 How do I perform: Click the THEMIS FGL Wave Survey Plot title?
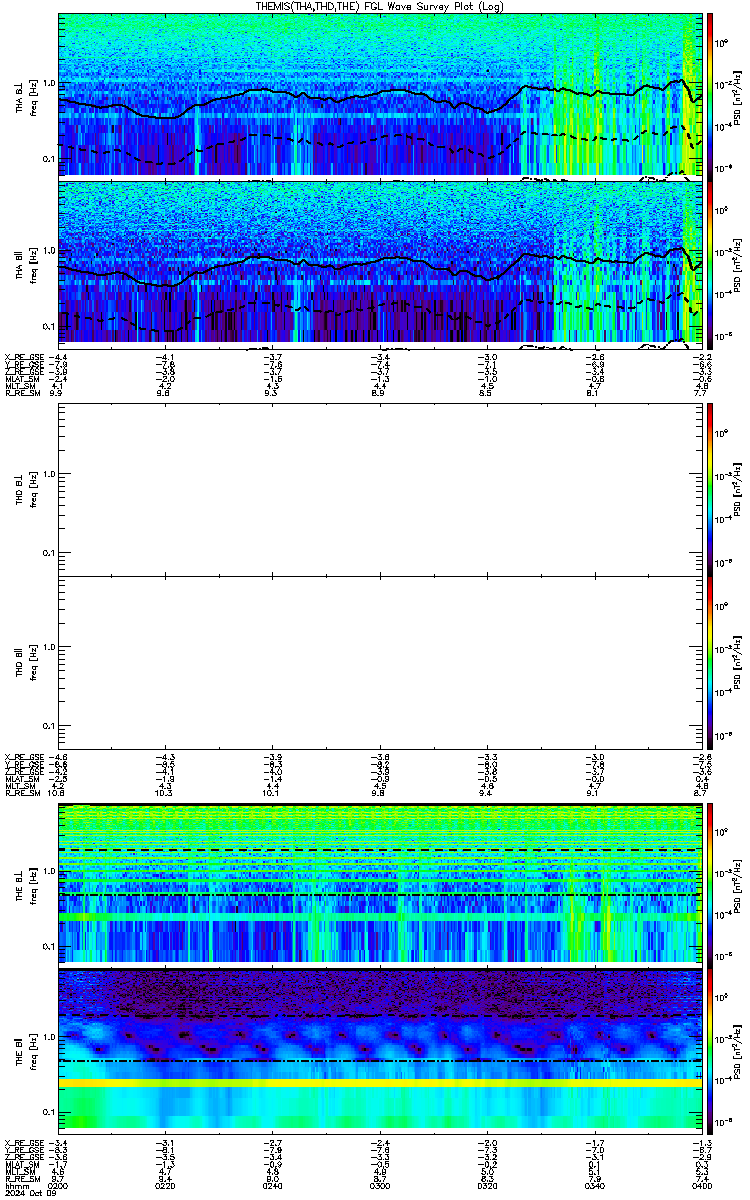coord(380,6)
